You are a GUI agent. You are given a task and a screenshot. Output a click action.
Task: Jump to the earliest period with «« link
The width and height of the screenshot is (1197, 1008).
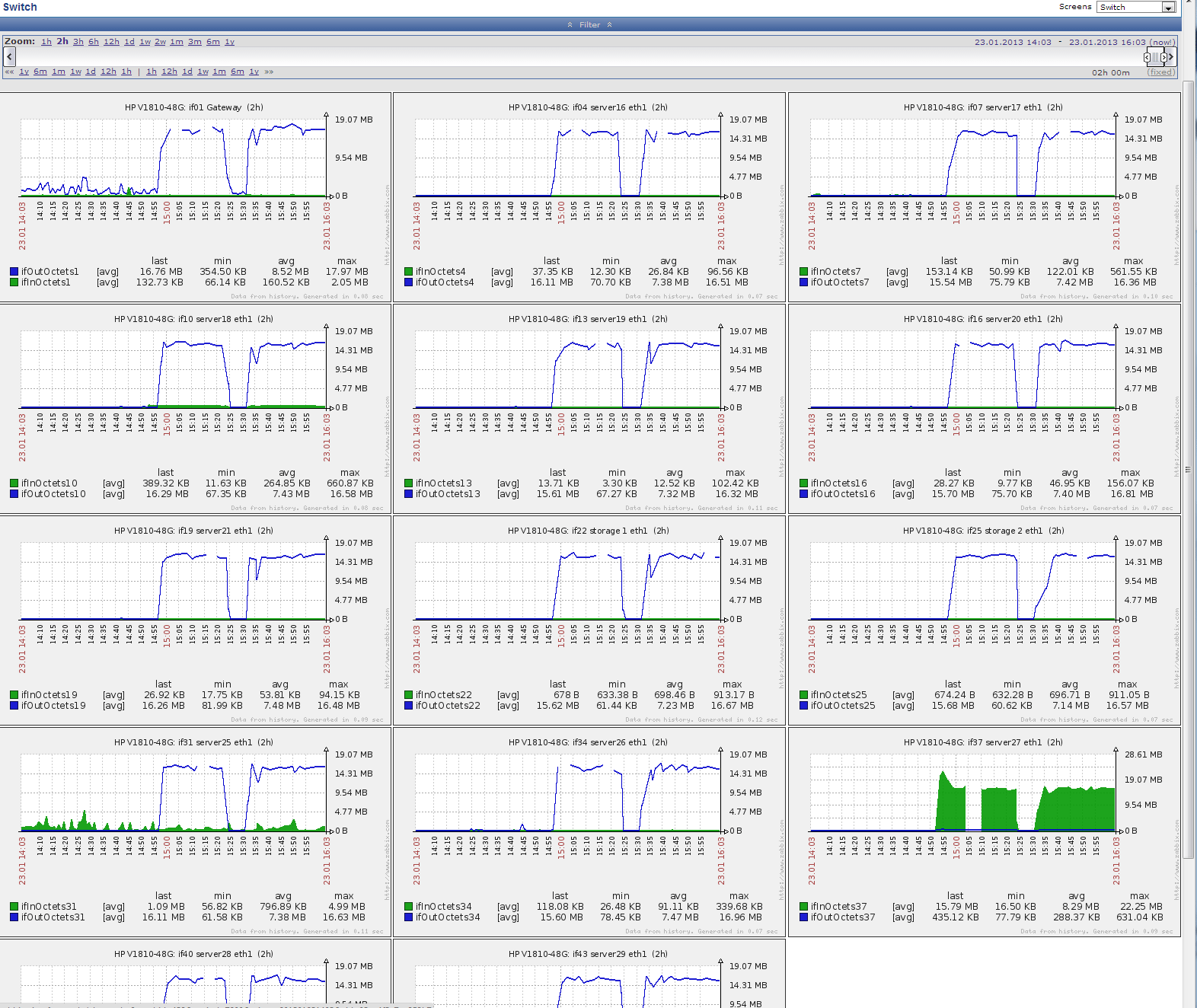(9, 72)
